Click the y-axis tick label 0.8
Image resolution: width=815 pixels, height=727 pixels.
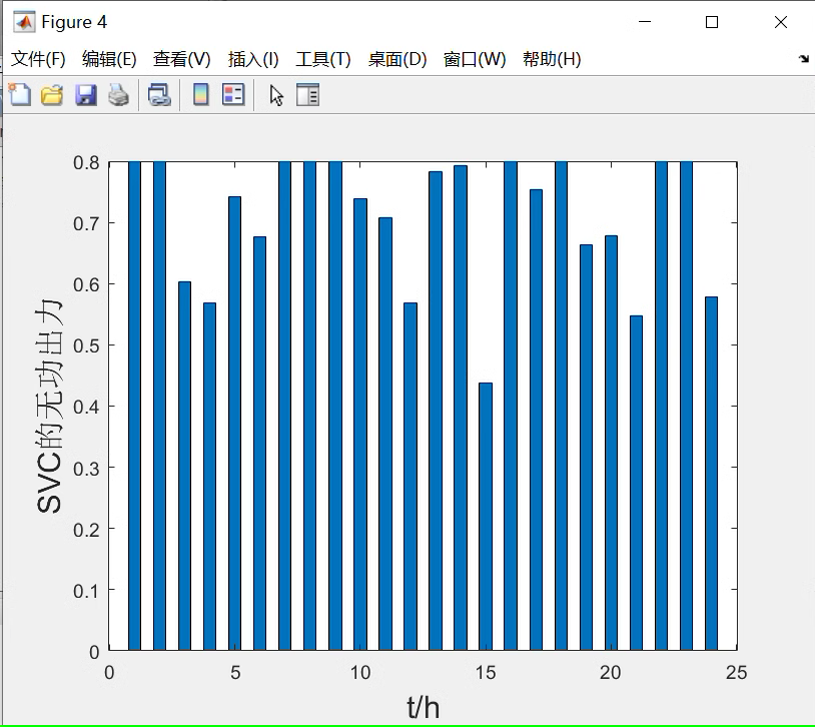[86, 163]
